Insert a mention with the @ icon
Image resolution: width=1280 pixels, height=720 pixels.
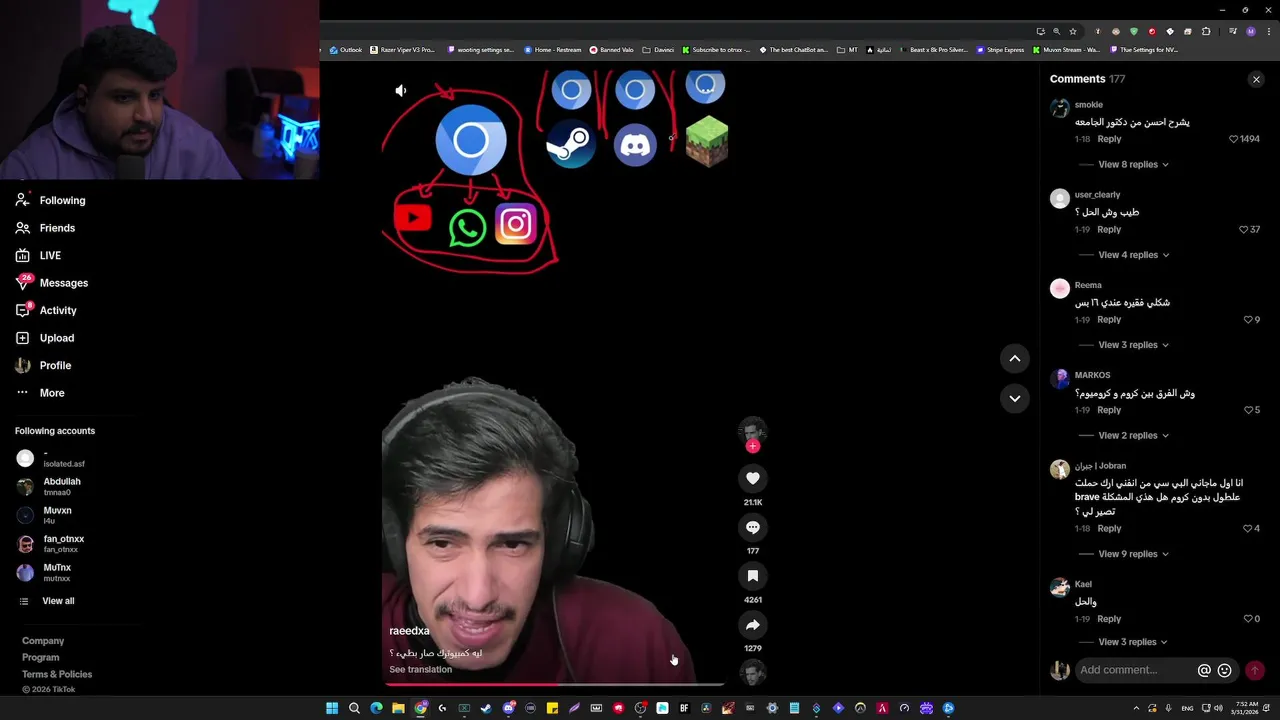pos(1204,670)
